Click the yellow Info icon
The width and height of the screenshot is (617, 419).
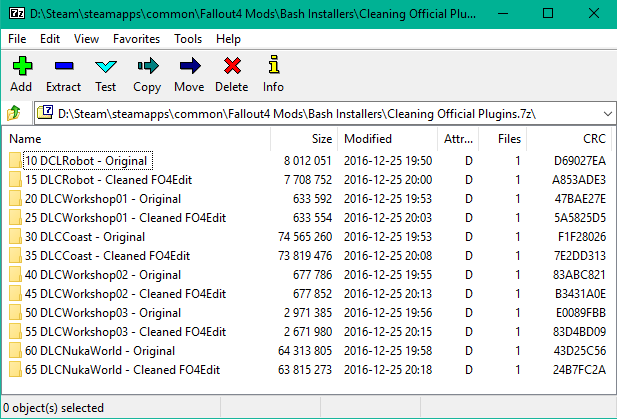coord(274,65)
